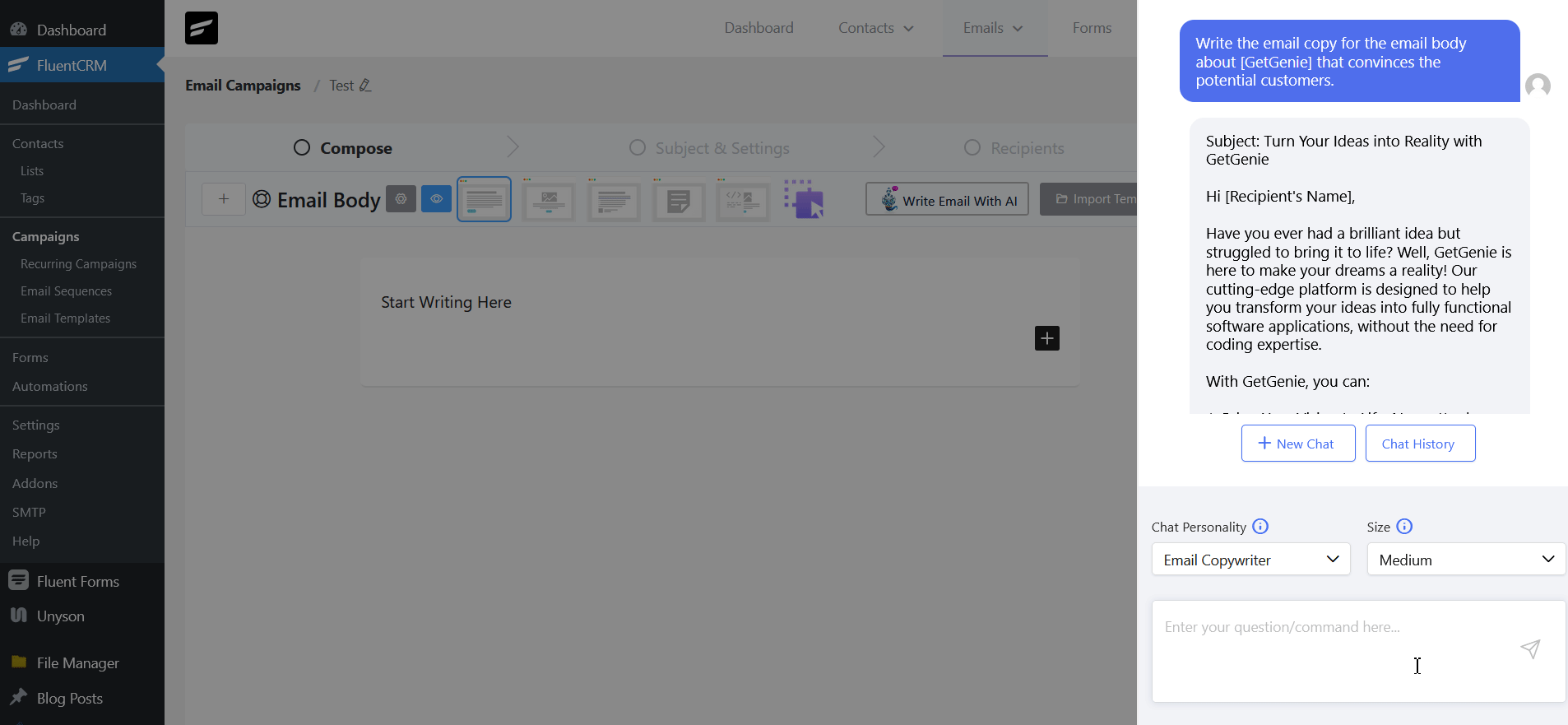Open Forms in the sidebar
1568x725 pixels.
[x=30, y=358]
